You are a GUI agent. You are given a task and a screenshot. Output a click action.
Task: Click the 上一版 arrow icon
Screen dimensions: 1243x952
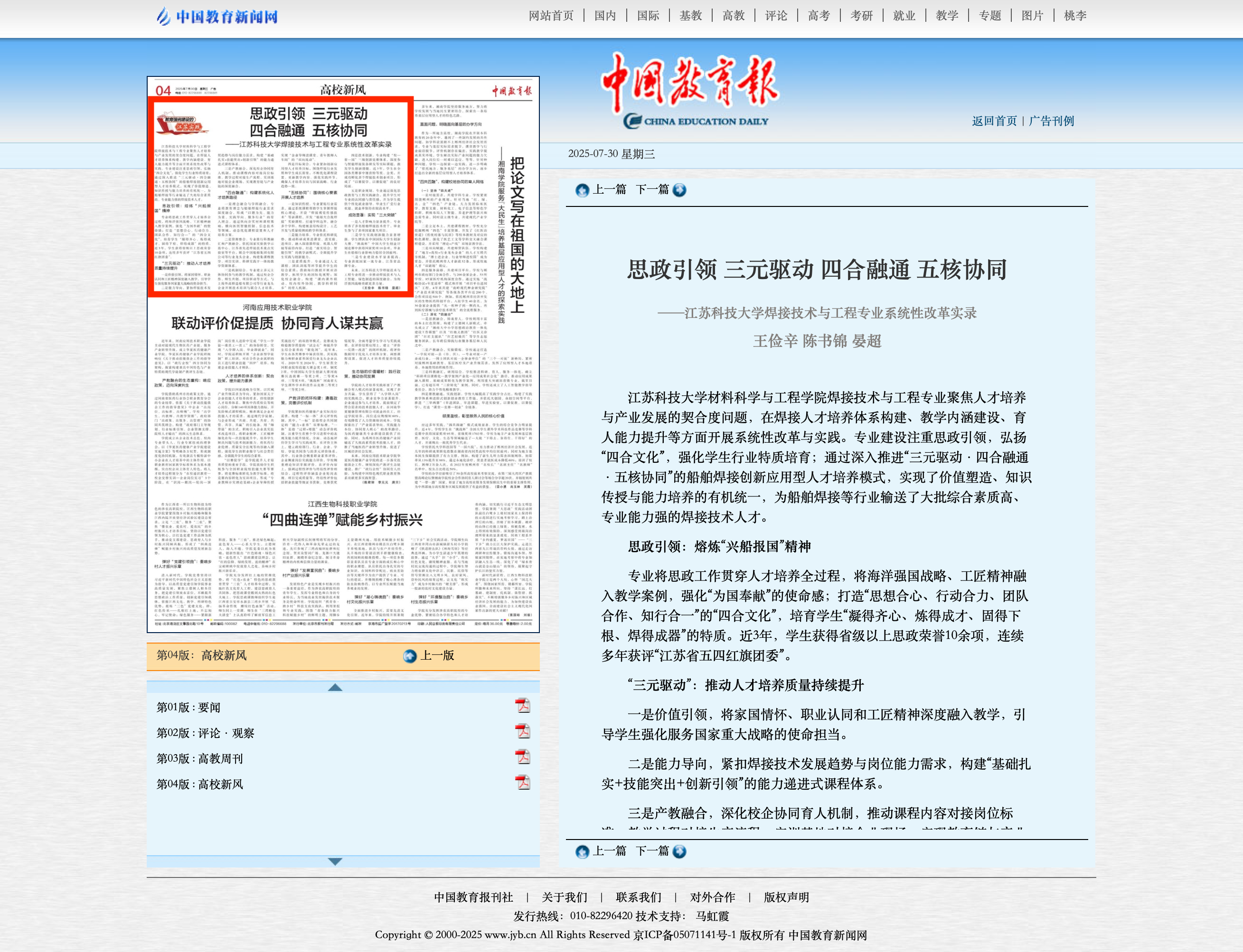[410, 656]
